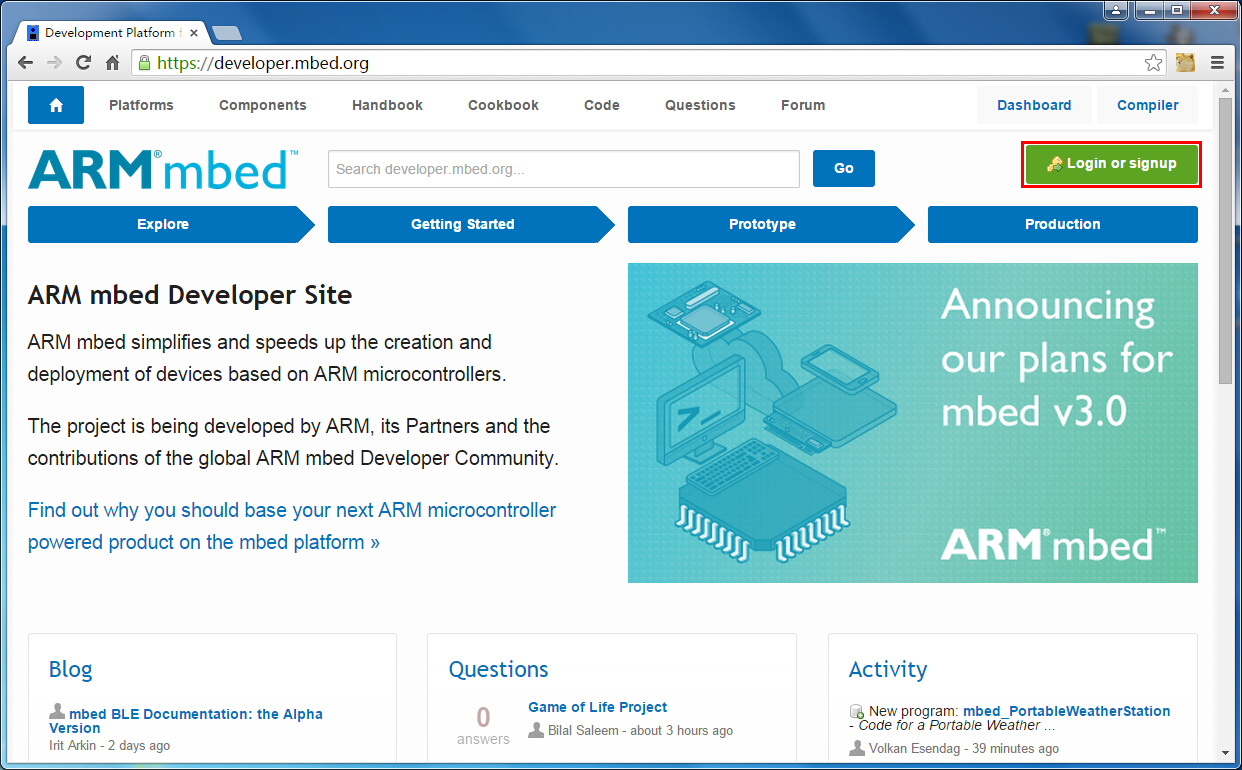Click the browser home icon
The image size is (1242, 770).
pos(113,63)
